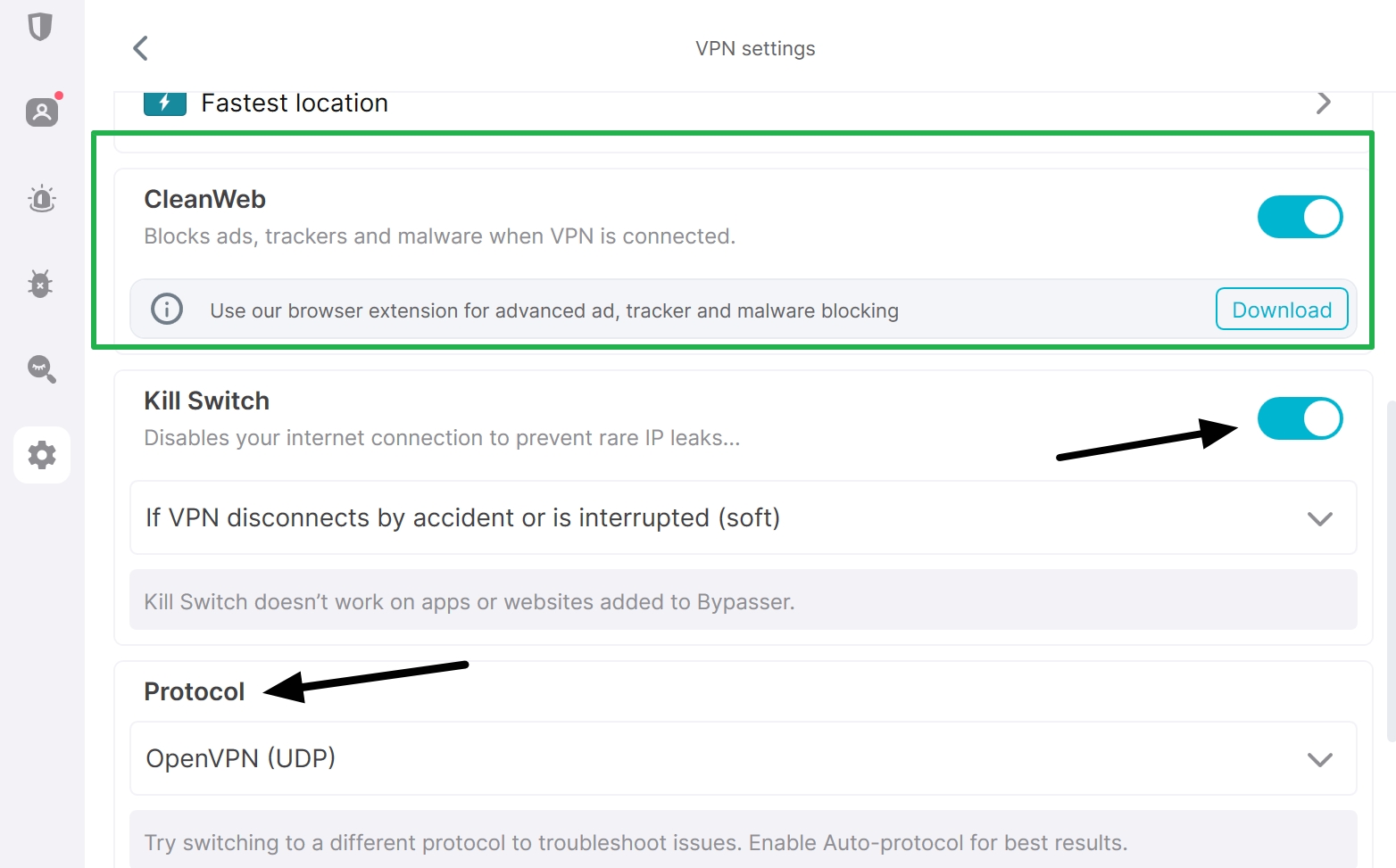Viewport: 1396px width, 868px height.
Task: Disable the CleanWeb toggle
Action: coord(1300,217)
